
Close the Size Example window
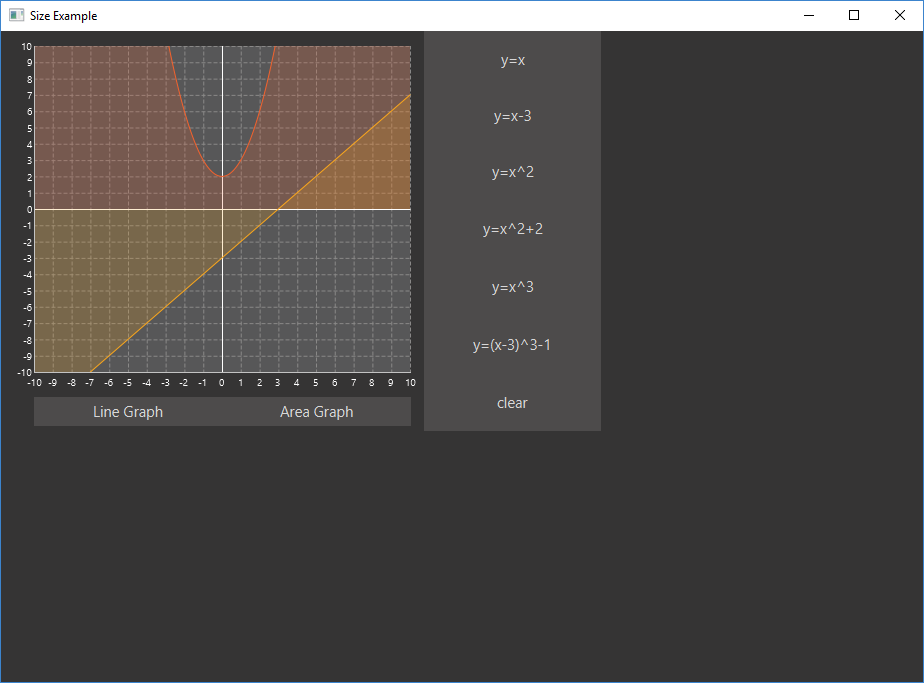[x=900, y=15]
